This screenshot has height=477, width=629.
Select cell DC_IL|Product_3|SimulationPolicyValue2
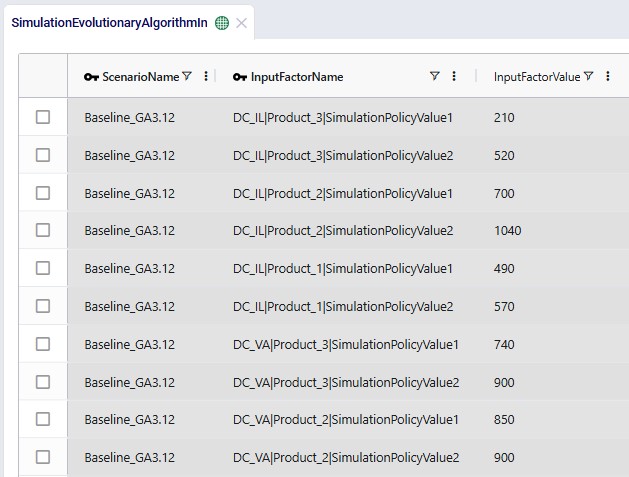(343, 155)
